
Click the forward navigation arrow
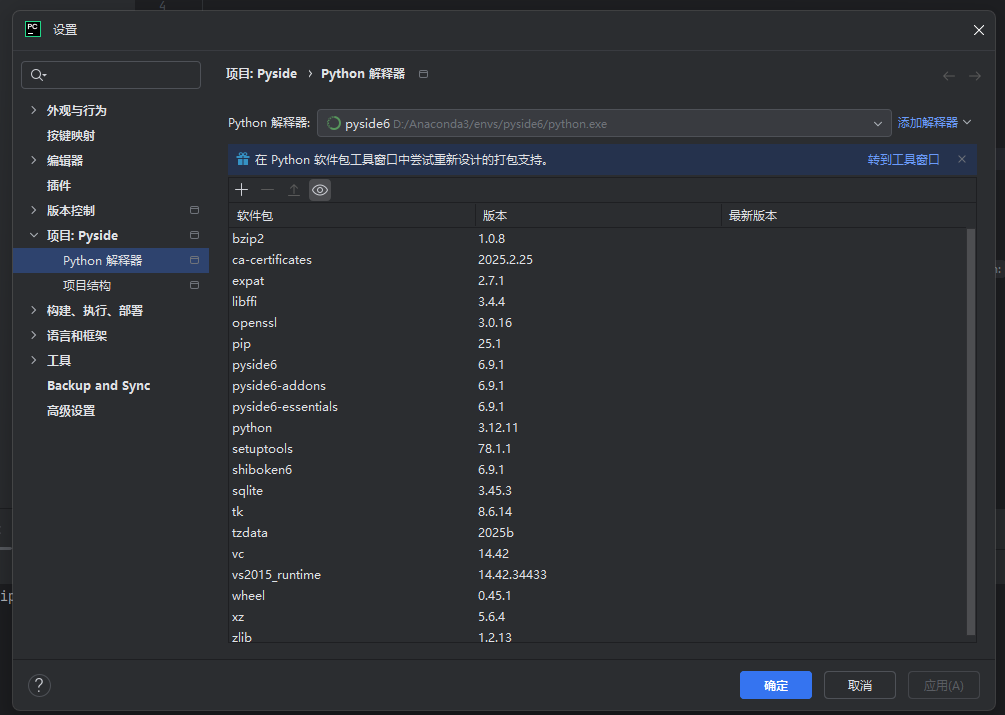(975, 76)
